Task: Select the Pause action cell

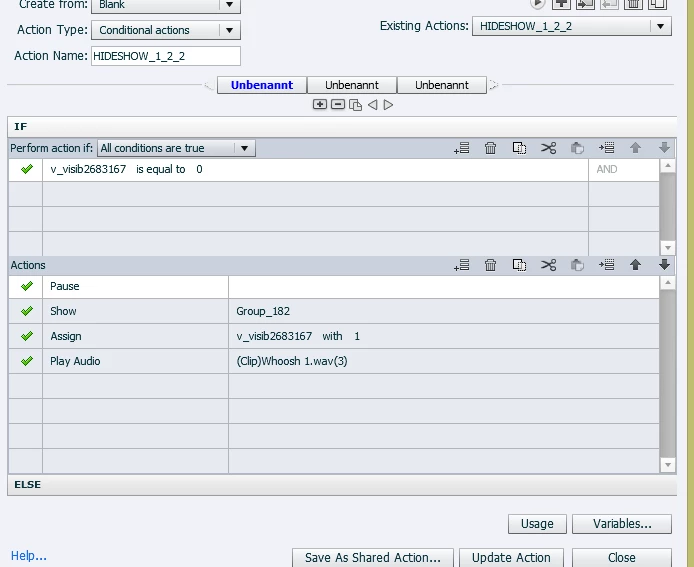Action: [x=135, y=286]
